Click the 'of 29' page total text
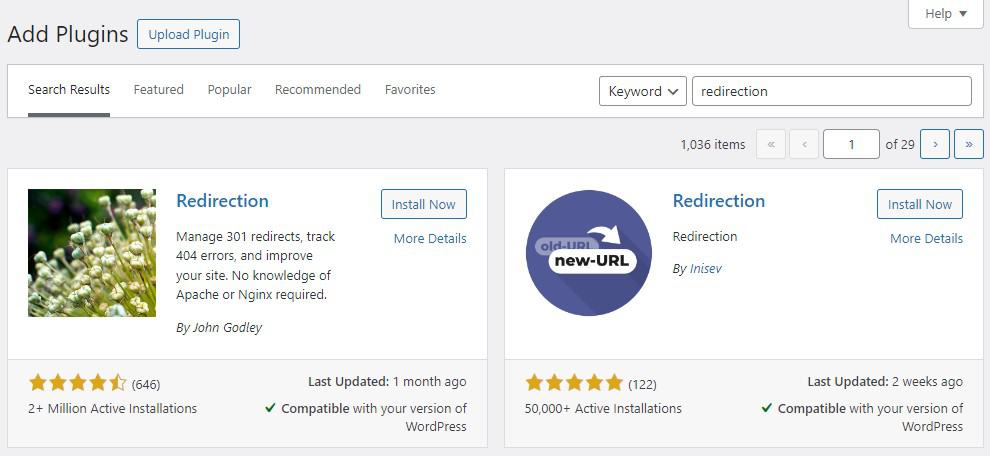Image resolution: width=990 pixels, height=456 pixels. point(900,145)
